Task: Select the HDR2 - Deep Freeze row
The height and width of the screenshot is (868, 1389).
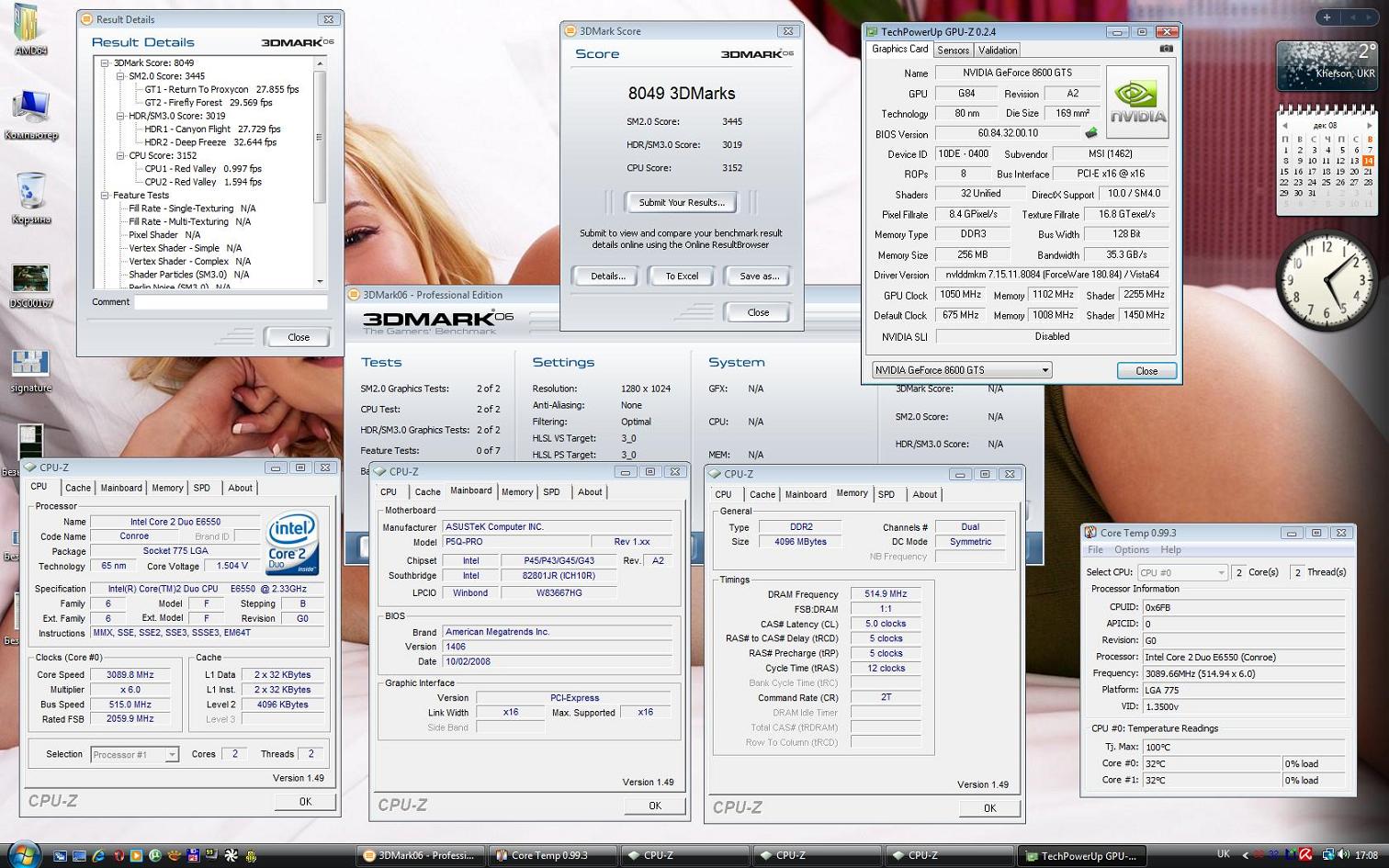Action: point(210,142)
